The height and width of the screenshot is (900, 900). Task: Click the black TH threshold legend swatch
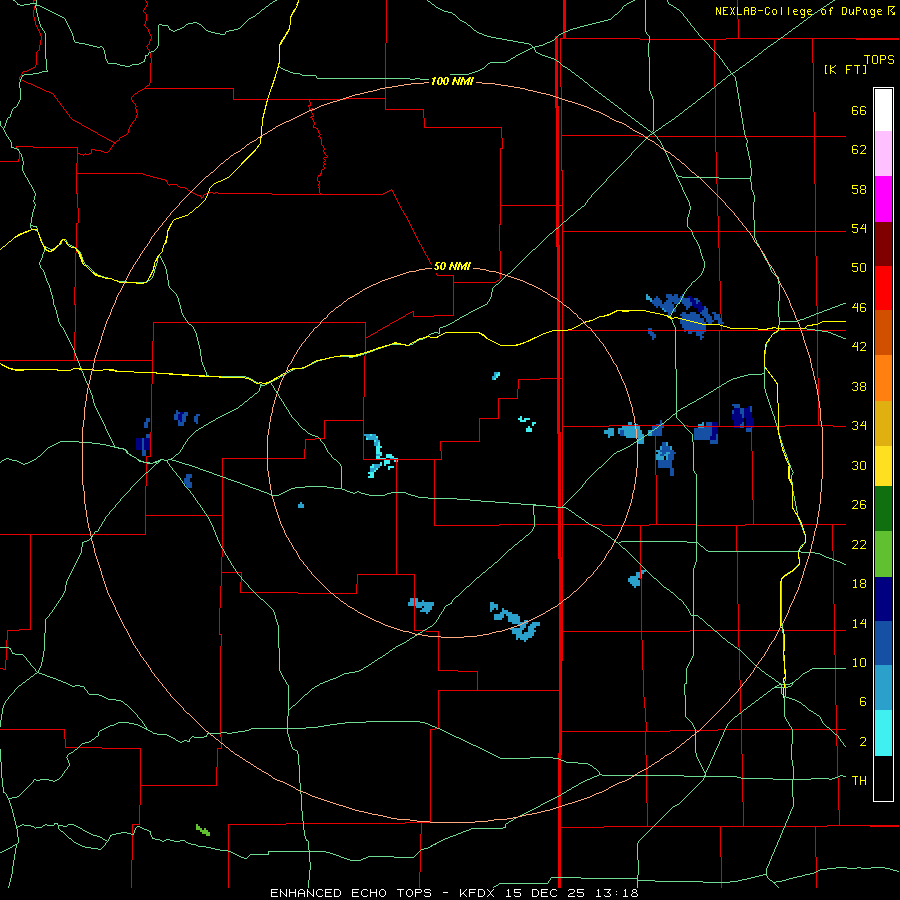click(883, 778)
